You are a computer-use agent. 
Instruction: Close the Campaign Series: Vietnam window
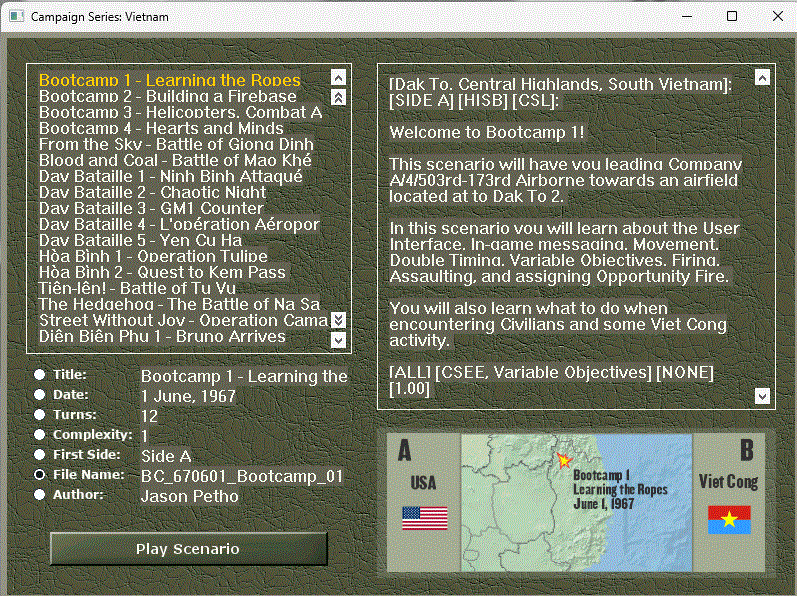coord(778,16)
